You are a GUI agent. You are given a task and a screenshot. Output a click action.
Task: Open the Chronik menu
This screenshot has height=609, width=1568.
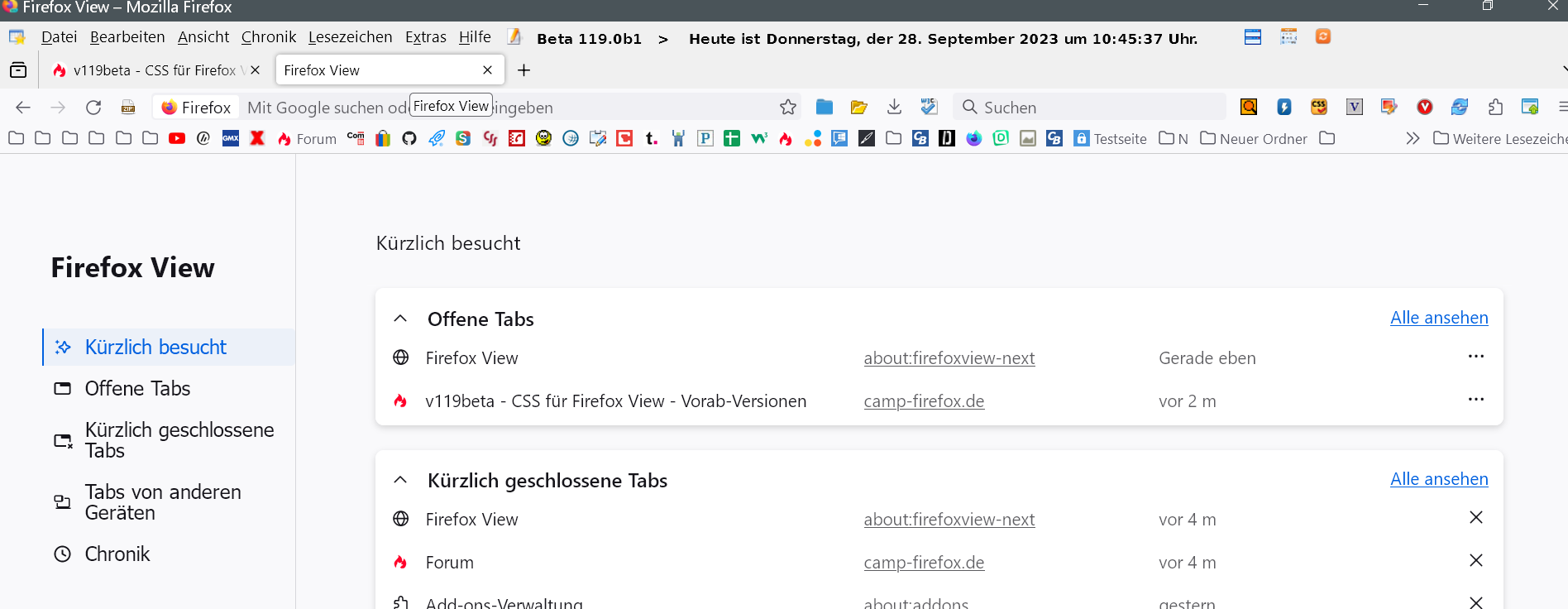click(268, 37)
